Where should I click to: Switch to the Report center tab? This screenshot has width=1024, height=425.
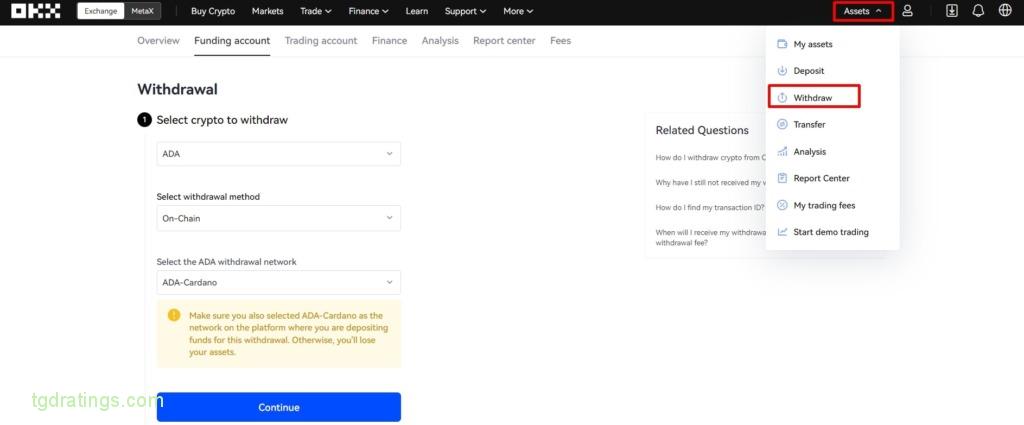[x=504, y=40]
